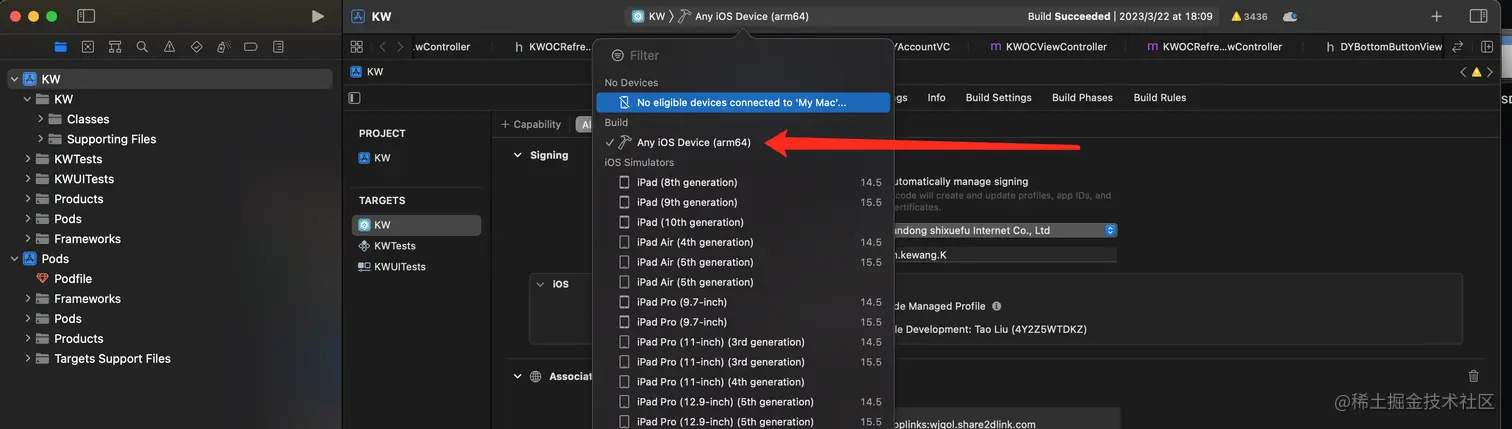Collapse the Associated Domains section
Image resolution: width=1512 pixels, height=429 pixels.
(518, 376)
